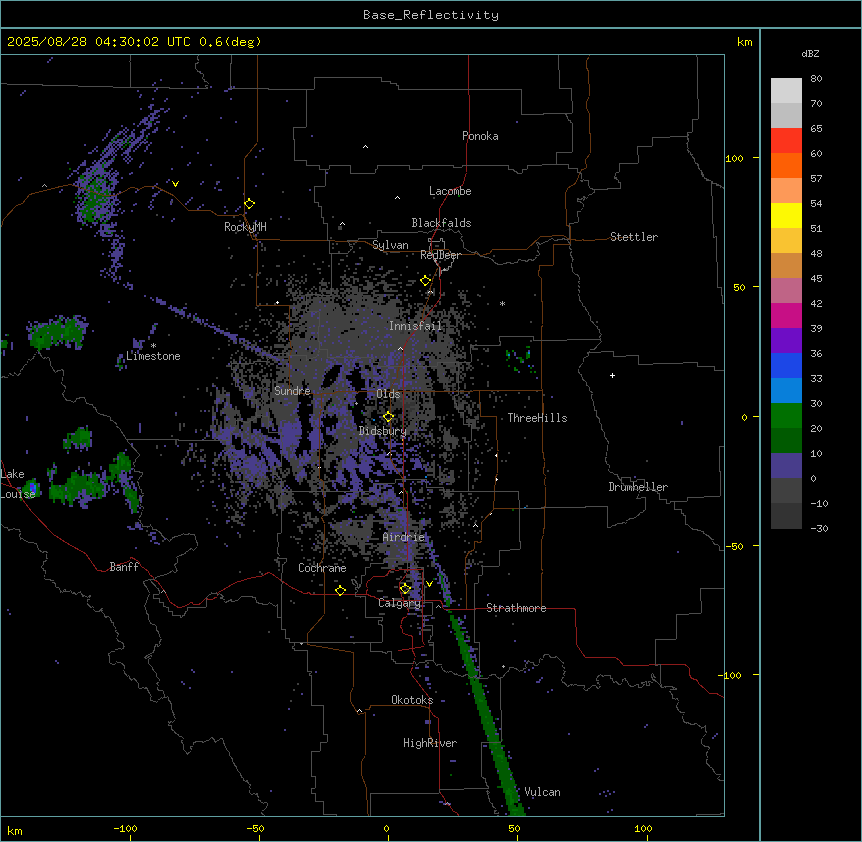Select the bright green 20-30 dBZ legend band
Image resolution: width=862 pixels, height=842 pixels.
[x=786, y=416]
